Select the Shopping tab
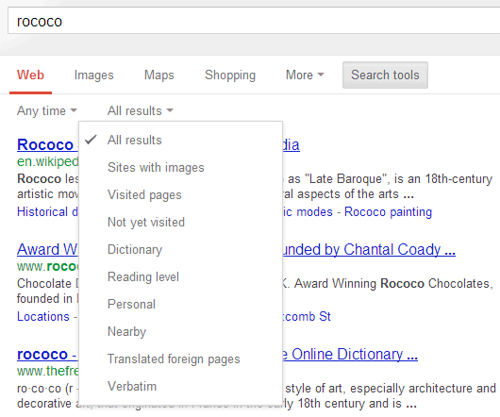Screen dimensions: 500x417 (x=230, y=75)
